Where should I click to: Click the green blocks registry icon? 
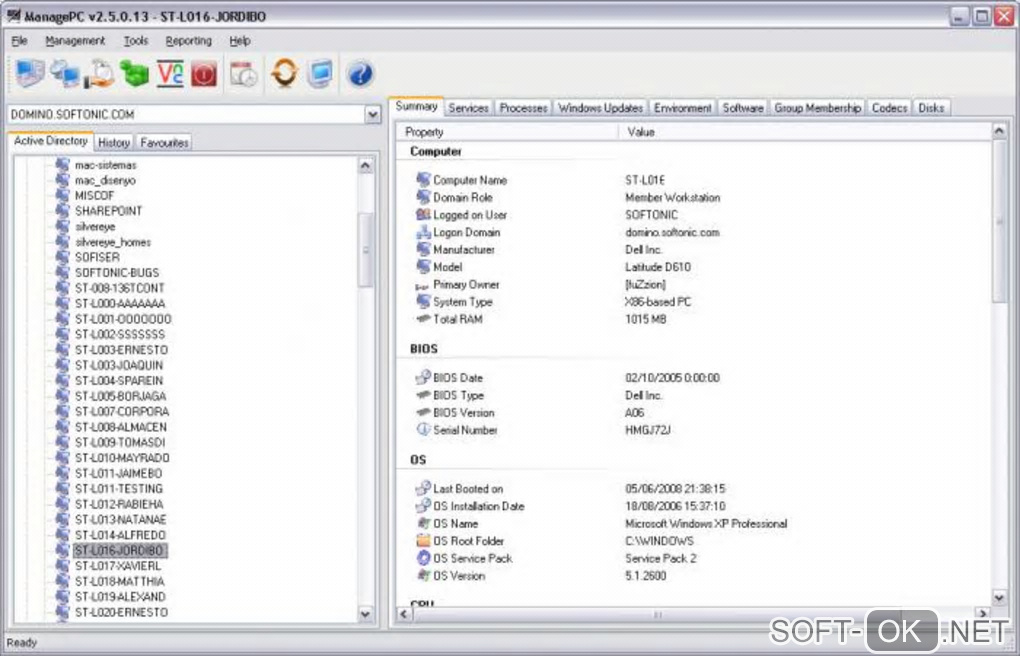click(x=135, y=73)
